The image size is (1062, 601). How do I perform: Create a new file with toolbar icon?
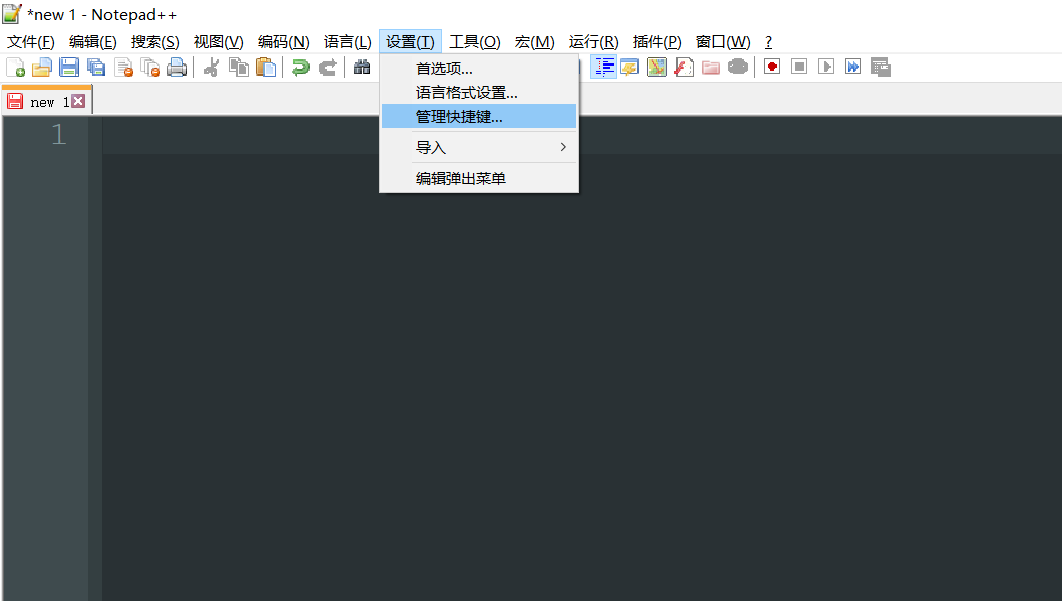click(15, 67)
